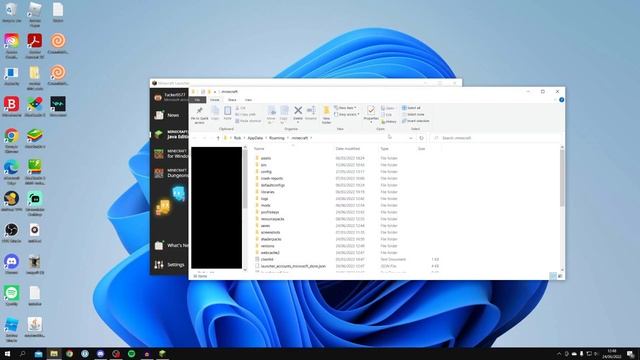Open Settings in Minecraft Launcher sidebar
This screenshot has width=640, height=360.
[x=170, y=264]
